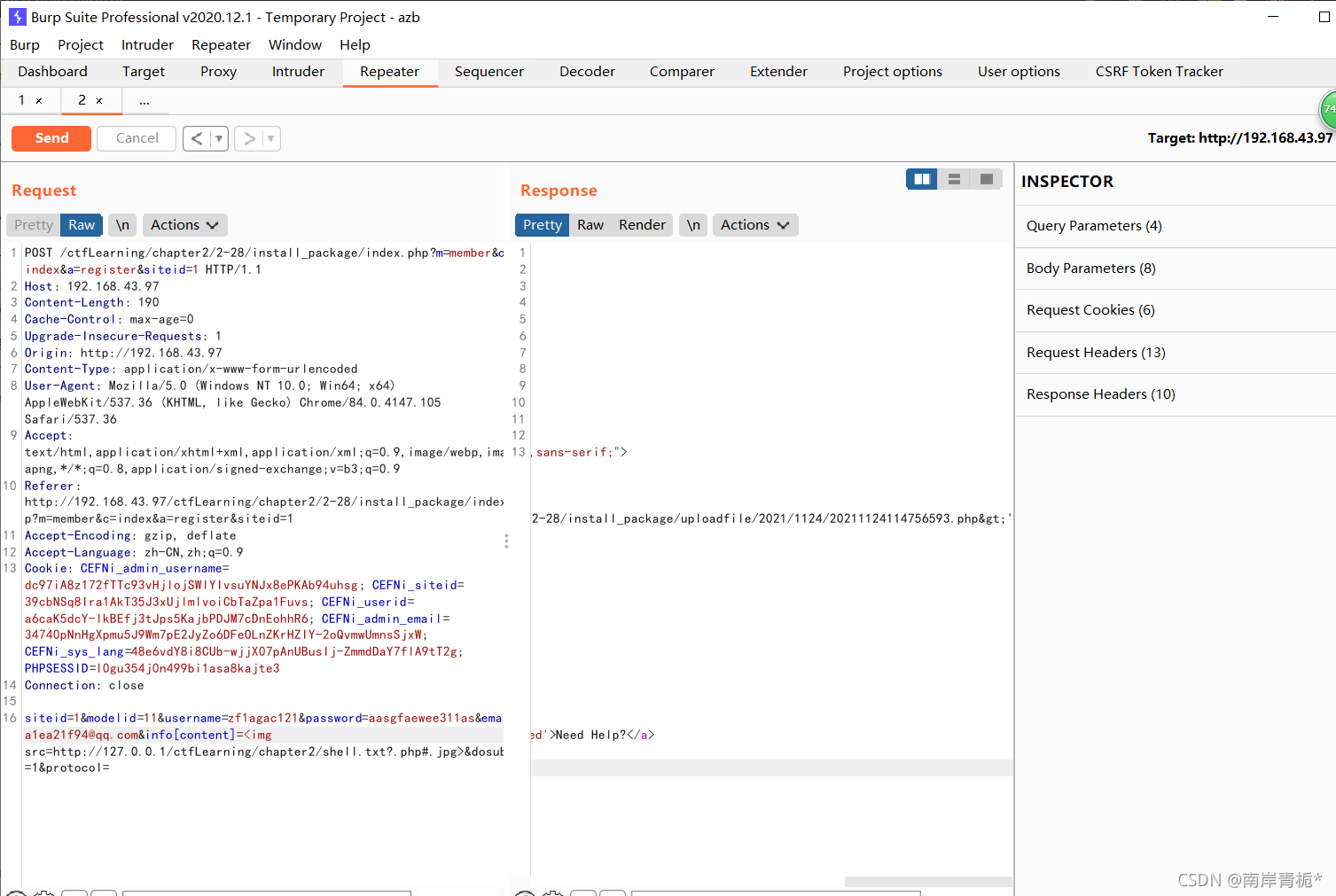Switch to the Comparer tab
1336x896 pixels.
(682, 72)
